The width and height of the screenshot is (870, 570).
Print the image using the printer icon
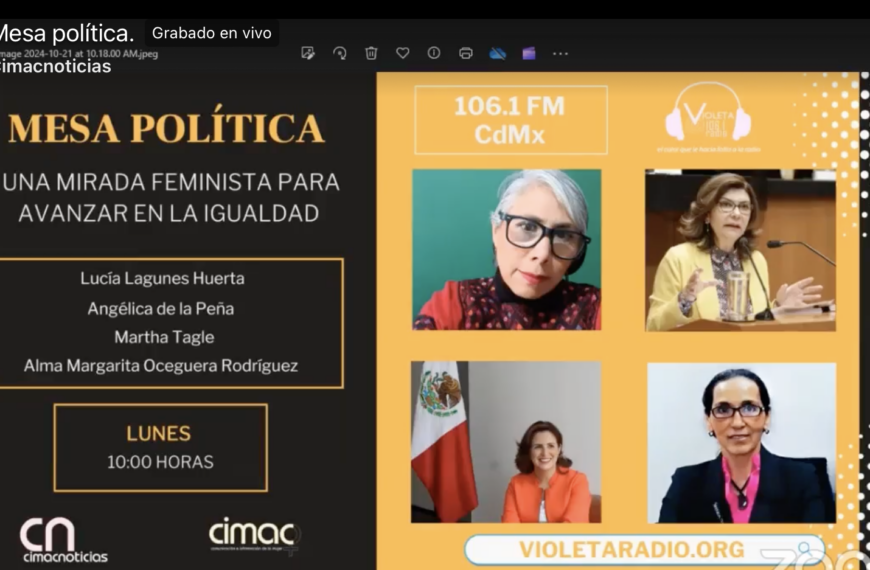pyautogui.click(x=466, y=53)
